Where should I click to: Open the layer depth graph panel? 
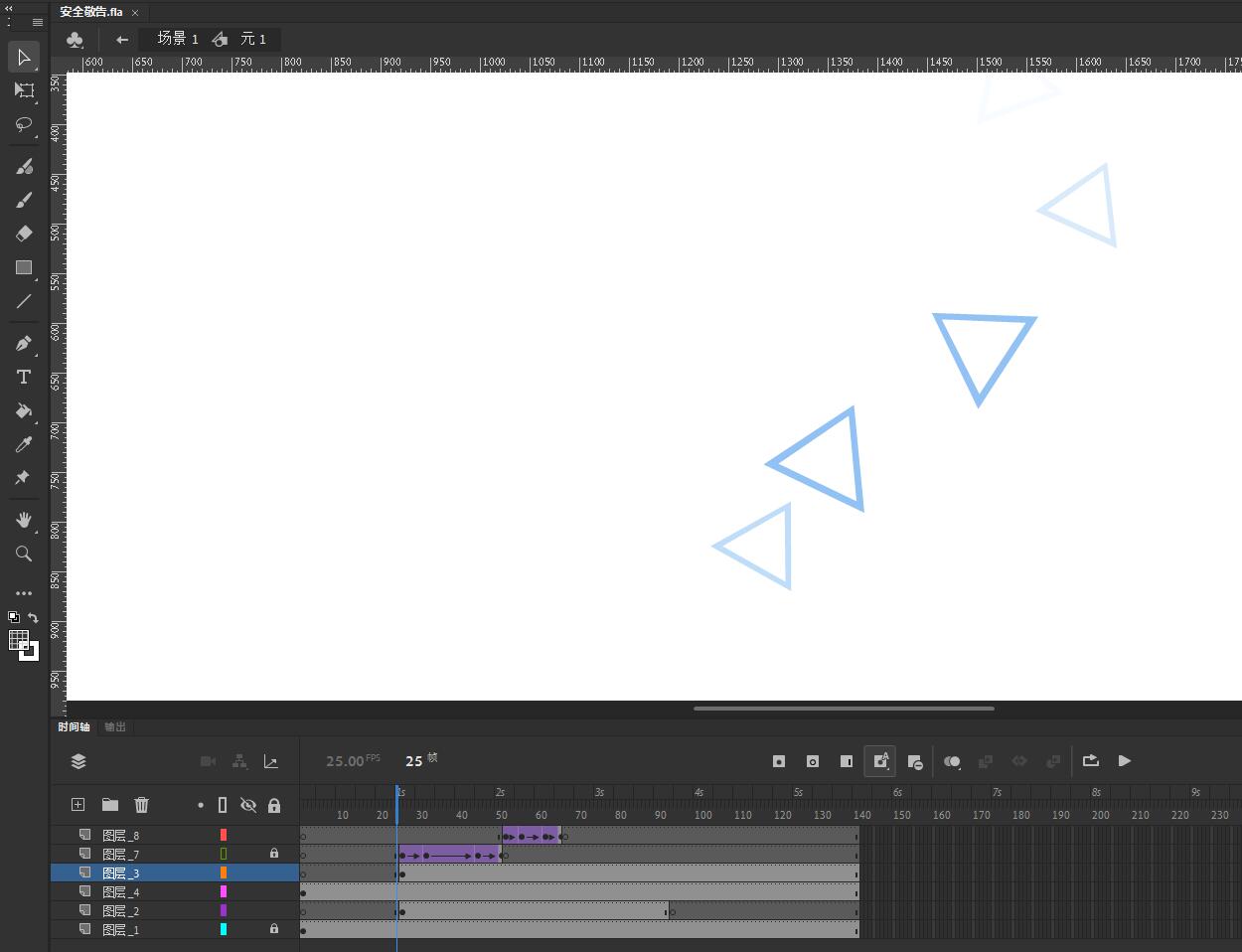[x=270, y=761]
